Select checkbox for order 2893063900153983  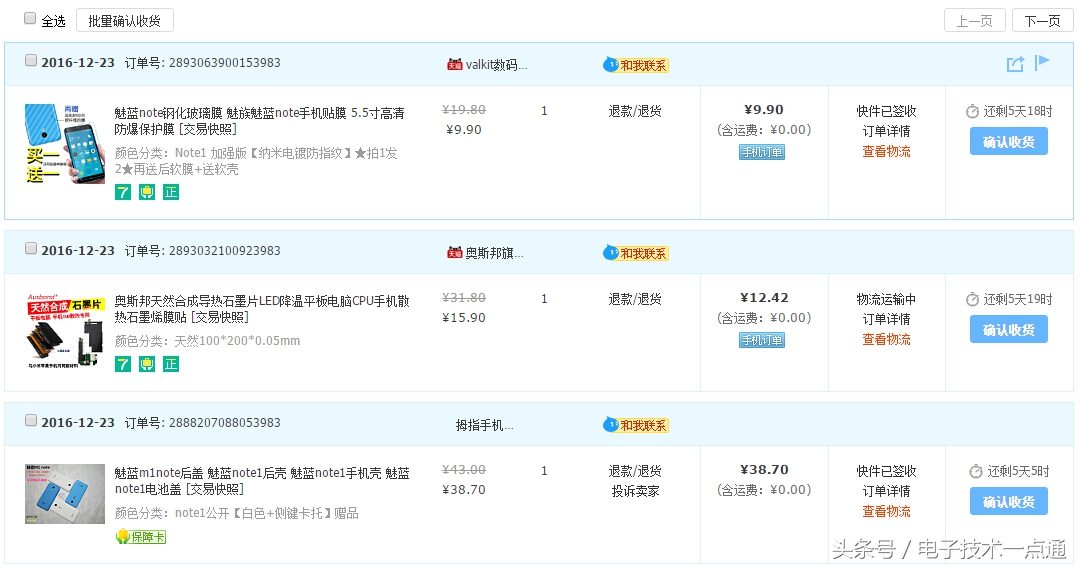coord(30,61)
